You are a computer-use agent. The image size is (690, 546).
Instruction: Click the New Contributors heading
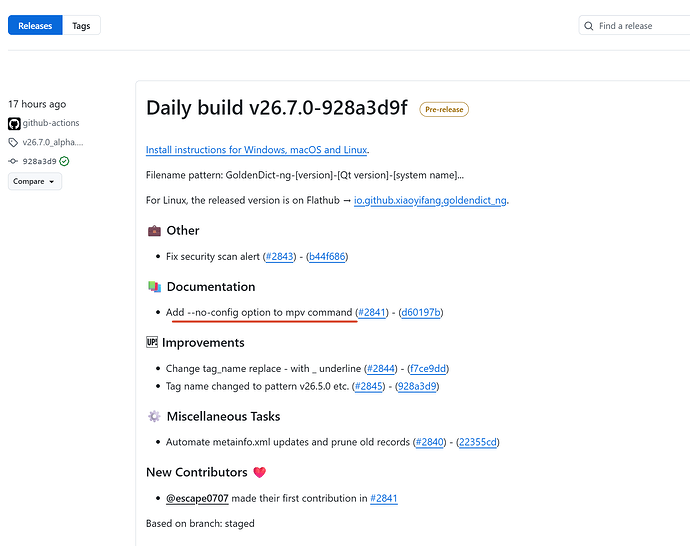[x=197, y=473]
